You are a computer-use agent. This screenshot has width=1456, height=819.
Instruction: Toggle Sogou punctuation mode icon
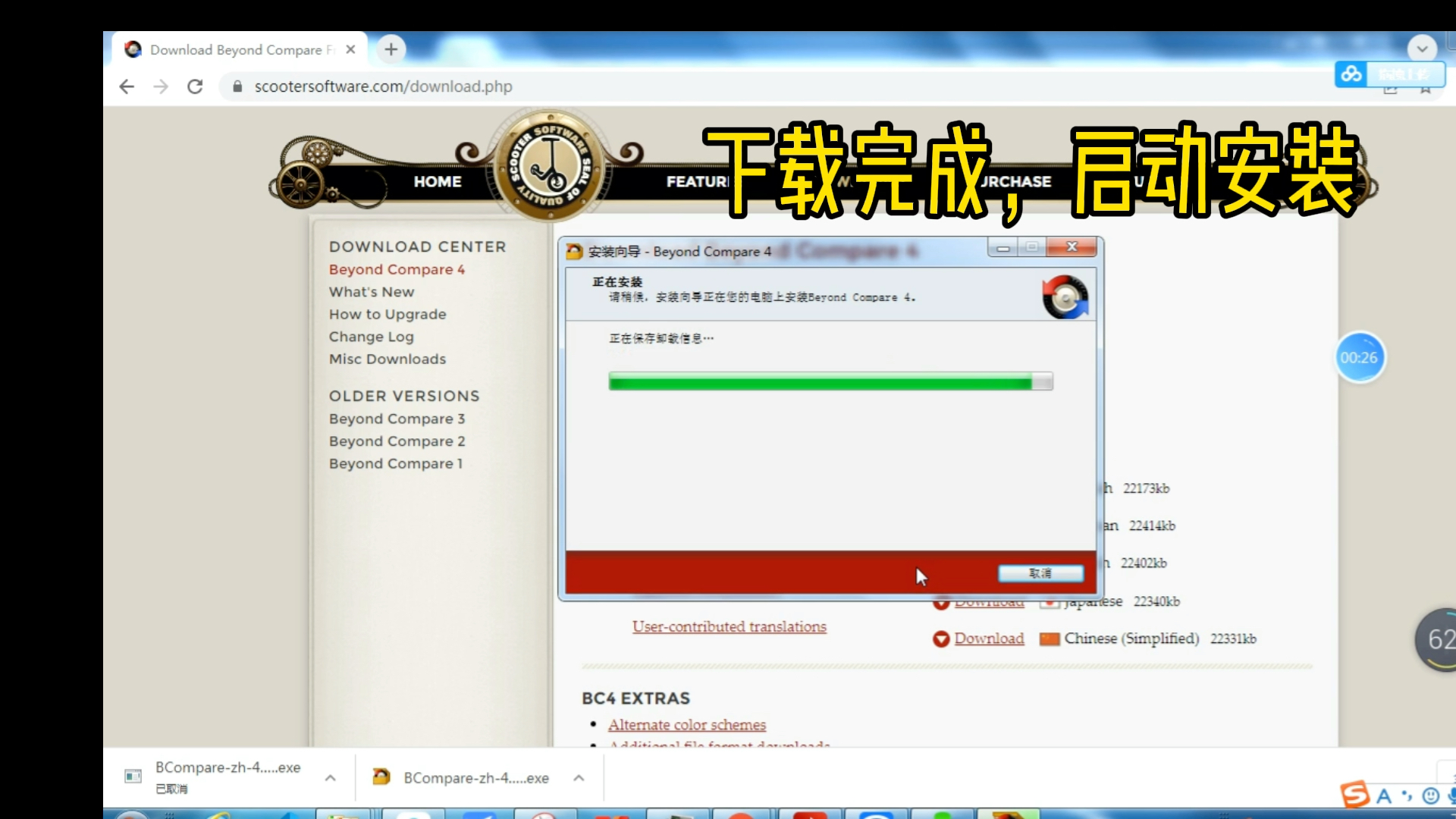pyautogui.click(x=1407, y=795)
